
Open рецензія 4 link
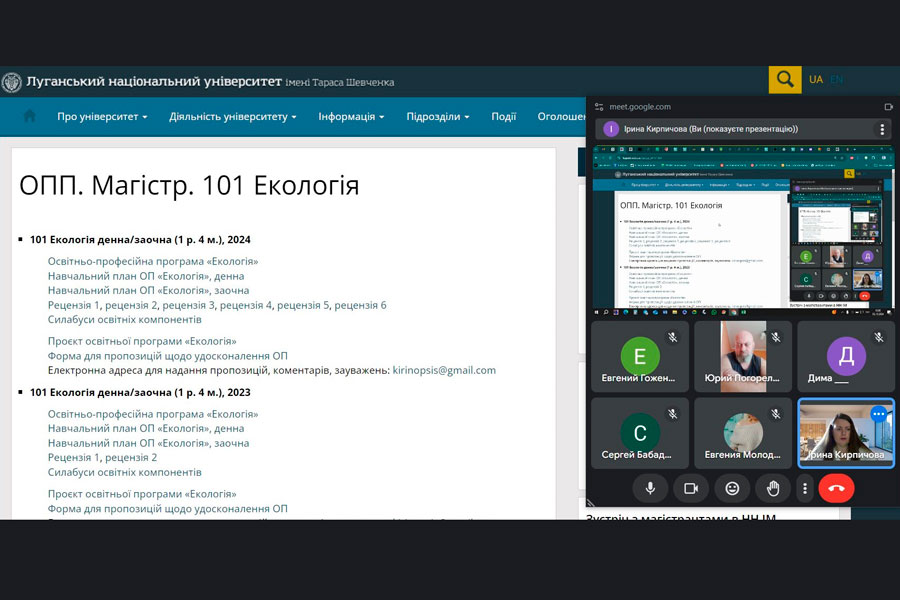pyautogui.click(x=246, y=305)
